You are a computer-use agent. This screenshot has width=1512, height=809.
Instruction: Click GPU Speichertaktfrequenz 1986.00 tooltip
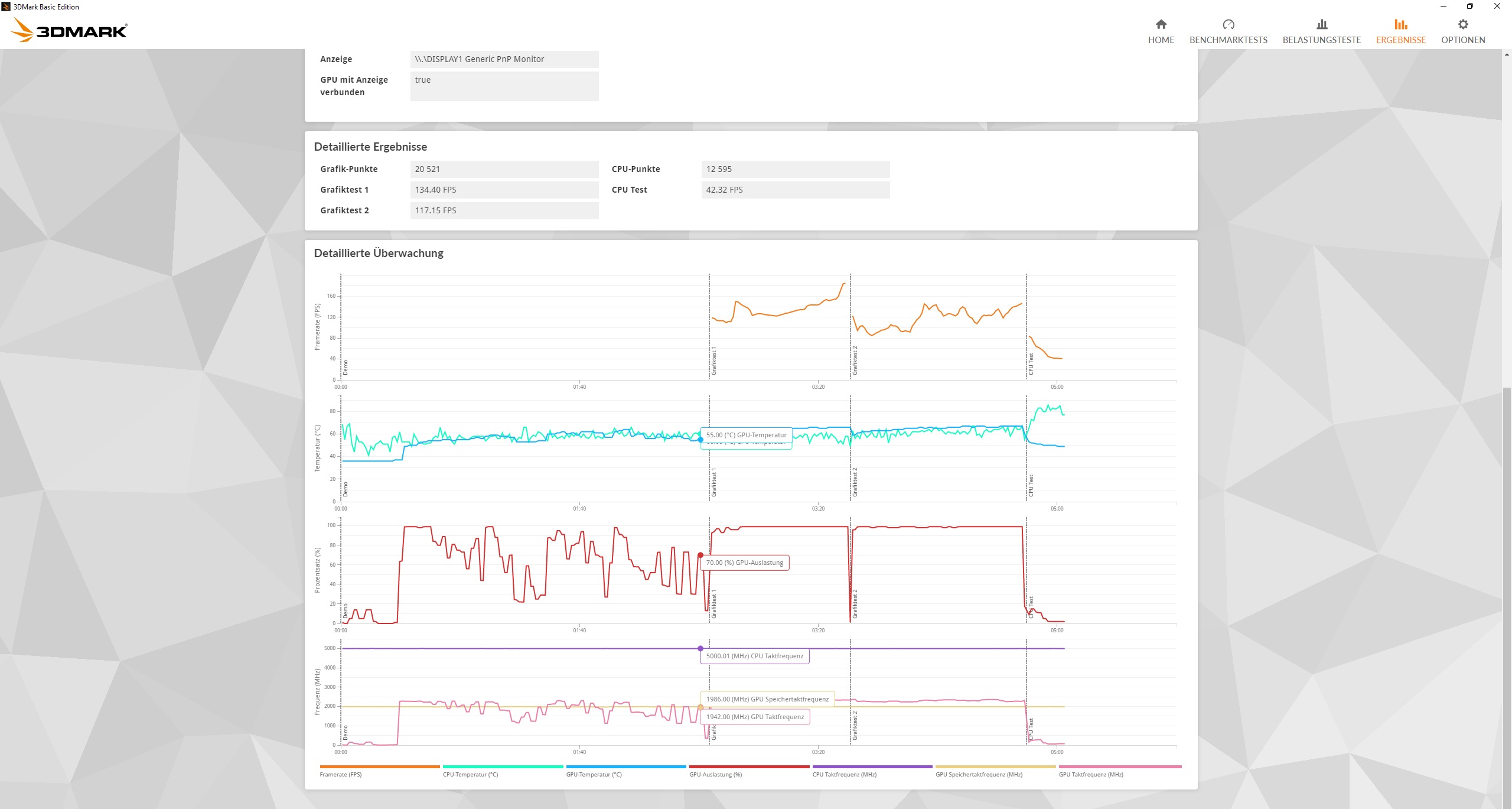point(767,699)
